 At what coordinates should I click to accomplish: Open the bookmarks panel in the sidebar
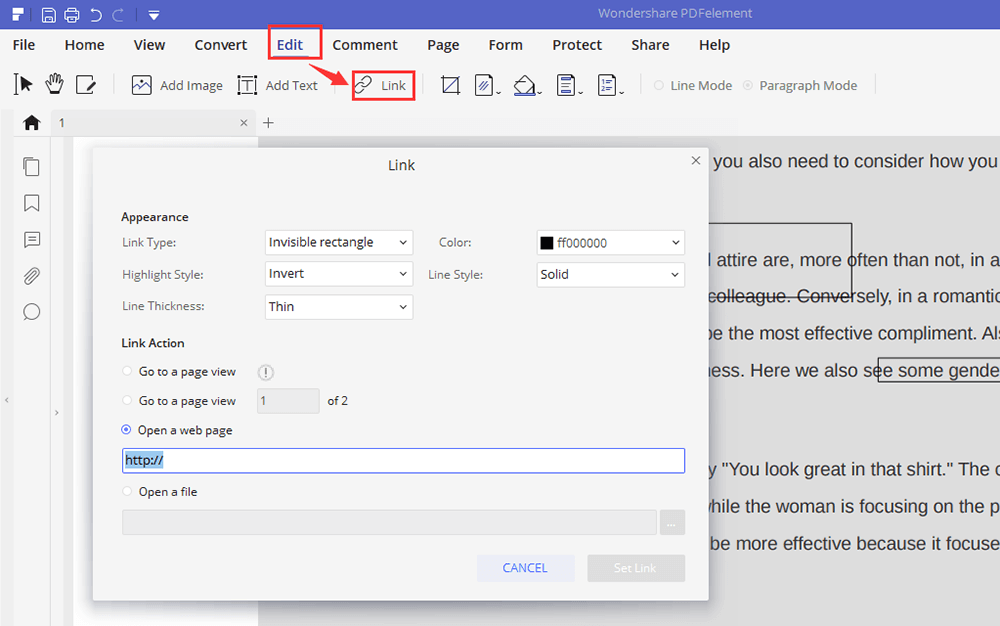tap(31, 203)
